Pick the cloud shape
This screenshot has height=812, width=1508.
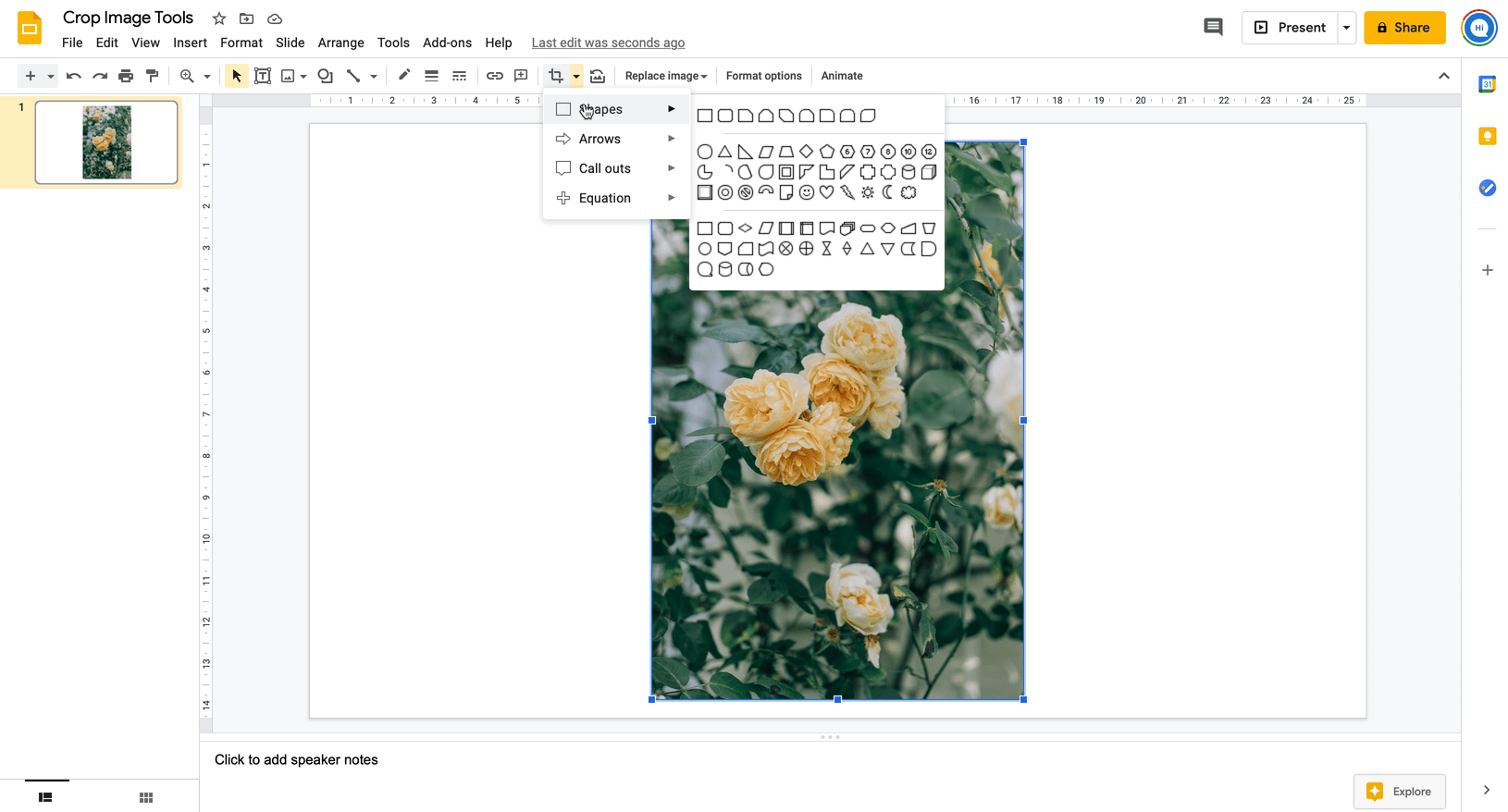[x=909, y=192]
